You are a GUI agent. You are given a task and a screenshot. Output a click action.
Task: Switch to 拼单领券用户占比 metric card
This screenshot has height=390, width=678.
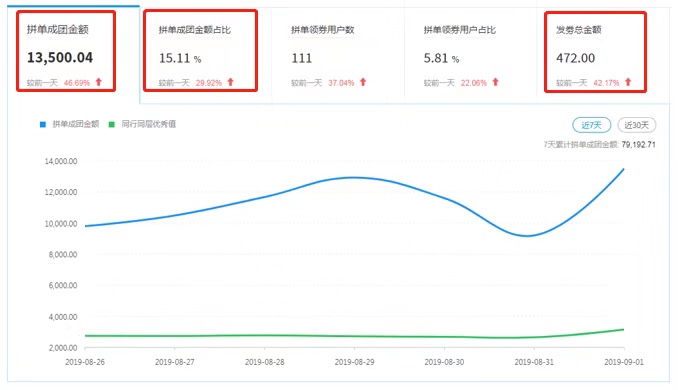pyautogui.click(x=470, y=55)
